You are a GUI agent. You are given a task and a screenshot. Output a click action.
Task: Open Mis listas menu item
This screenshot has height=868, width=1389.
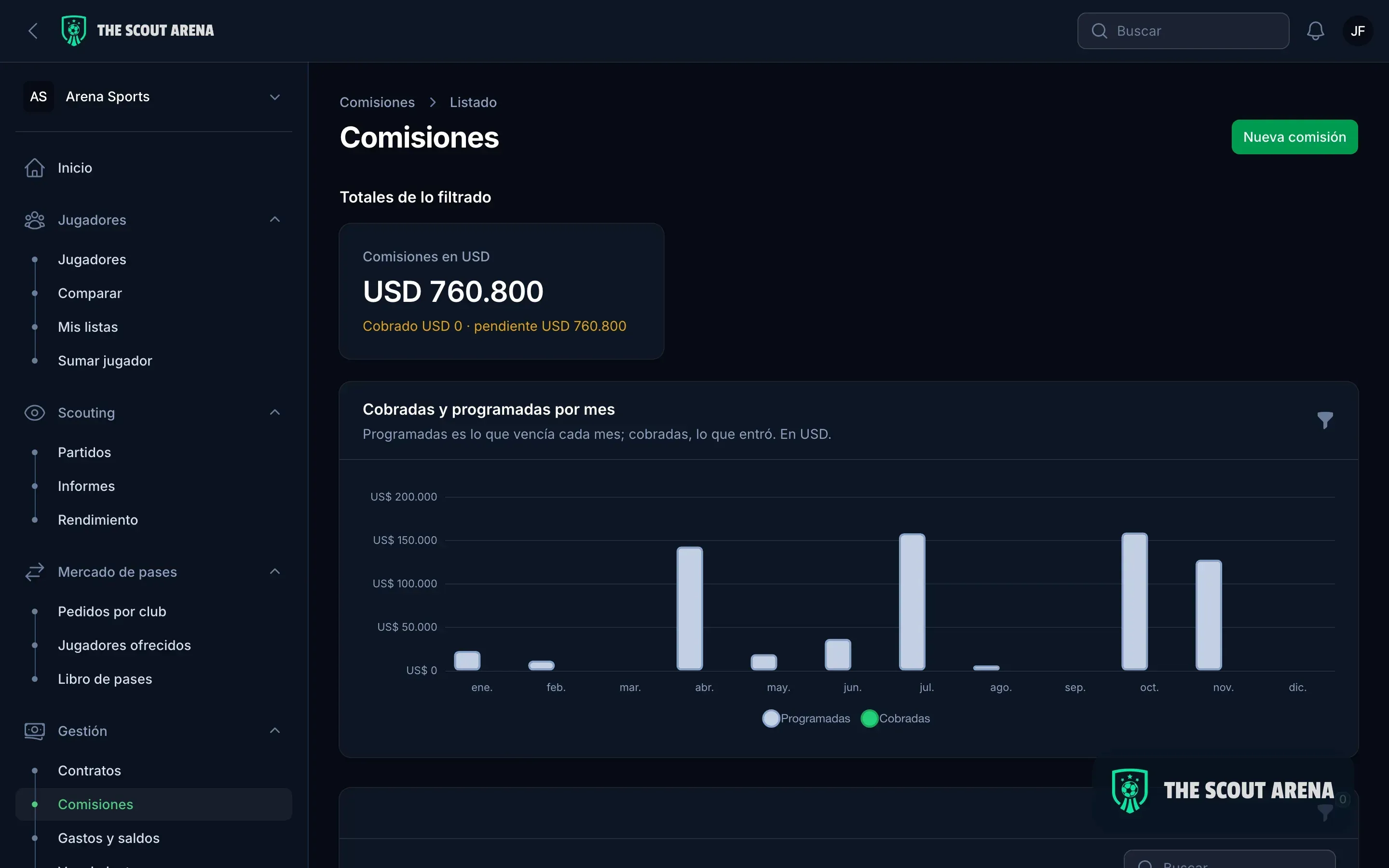154,327
